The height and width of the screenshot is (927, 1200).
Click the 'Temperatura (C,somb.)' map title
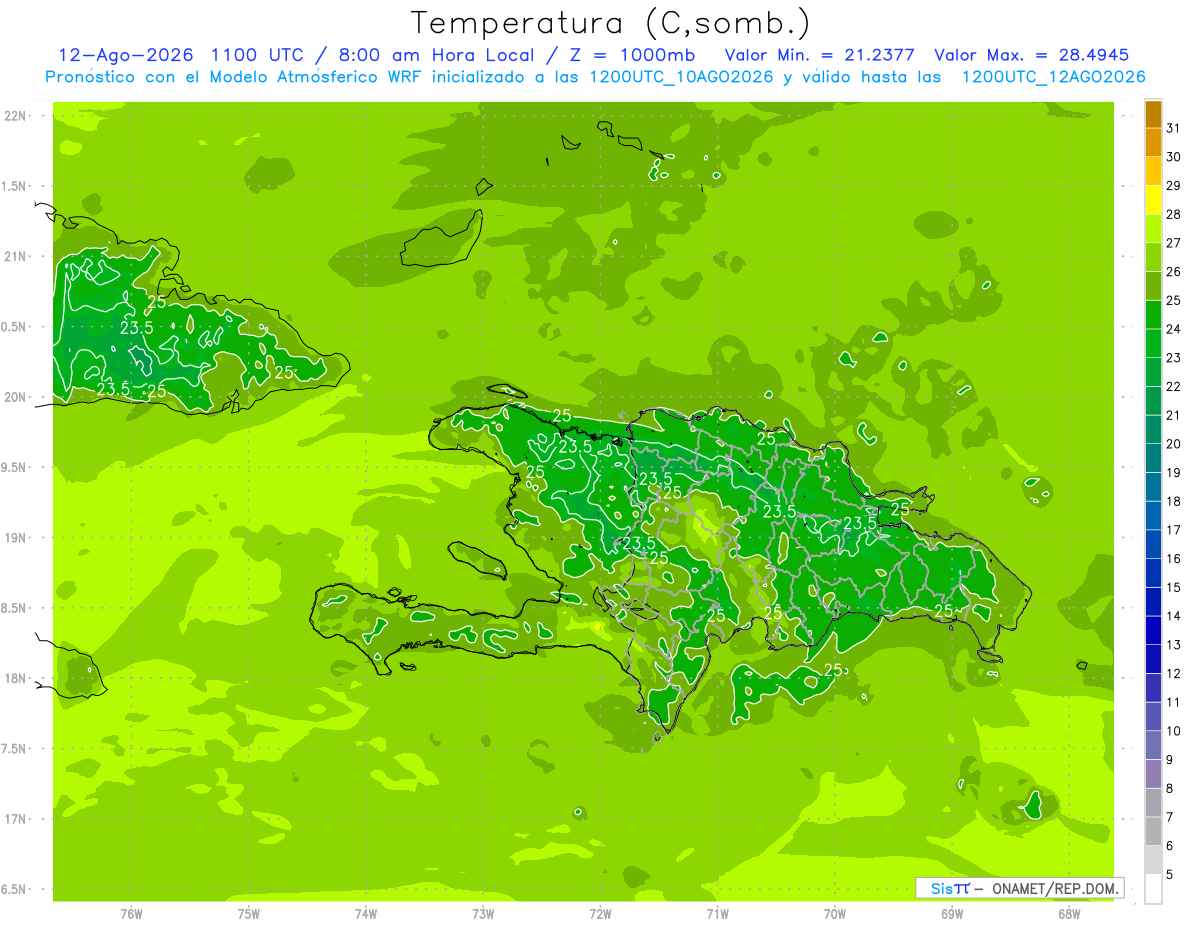610,22
